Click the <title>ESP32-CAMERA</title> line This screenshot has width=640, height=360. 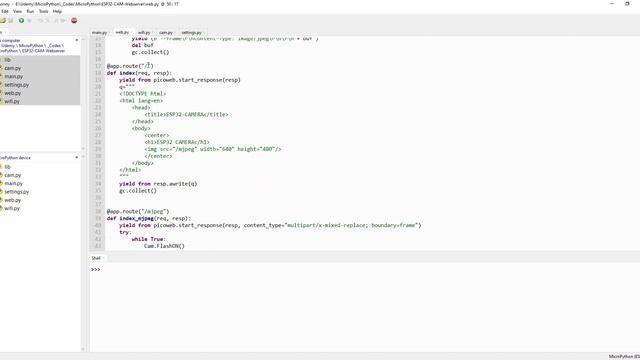click(186, 115)
